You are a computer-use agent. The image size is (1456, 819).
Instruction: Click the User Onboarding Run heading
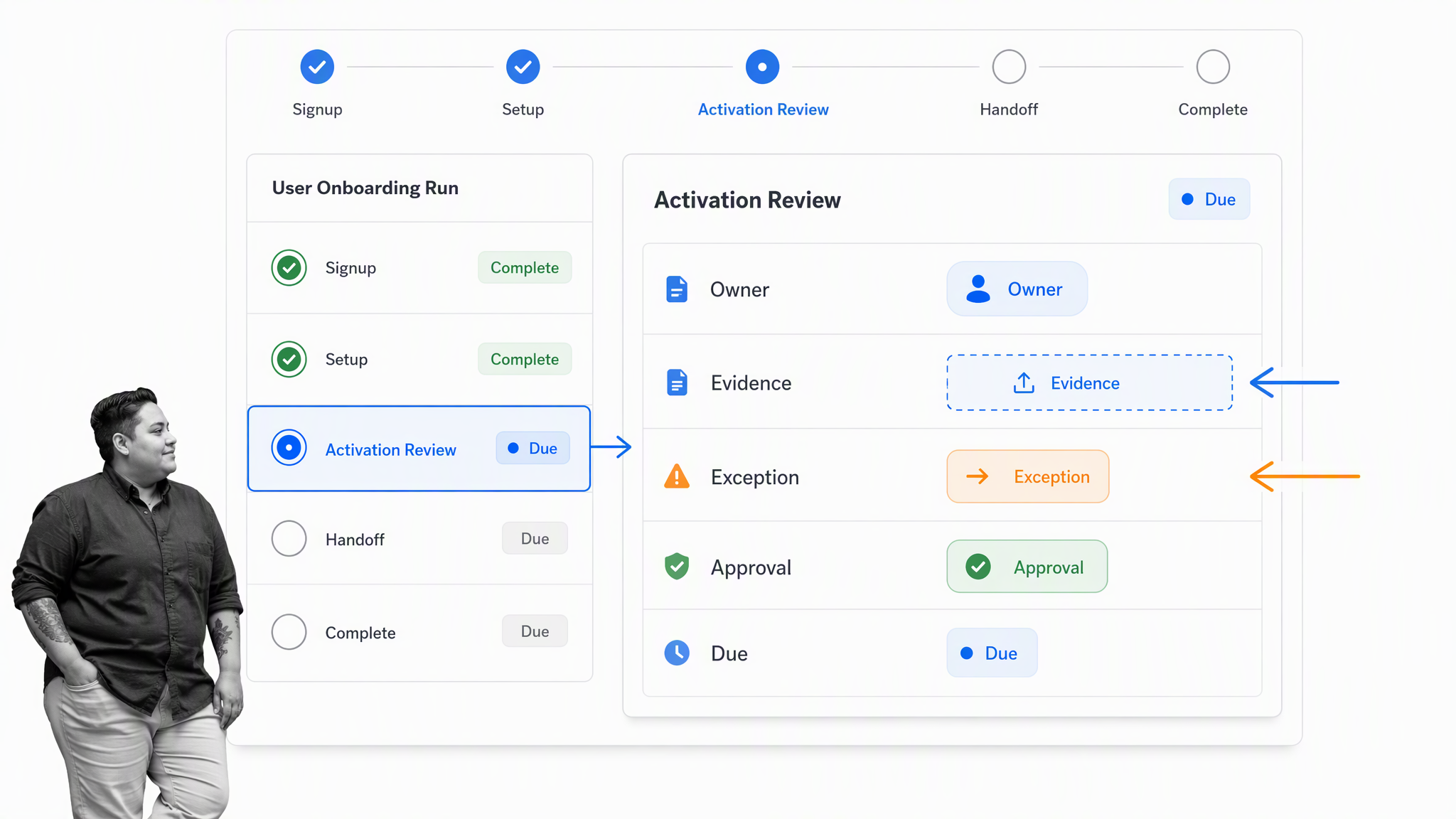tap(365, 188)
